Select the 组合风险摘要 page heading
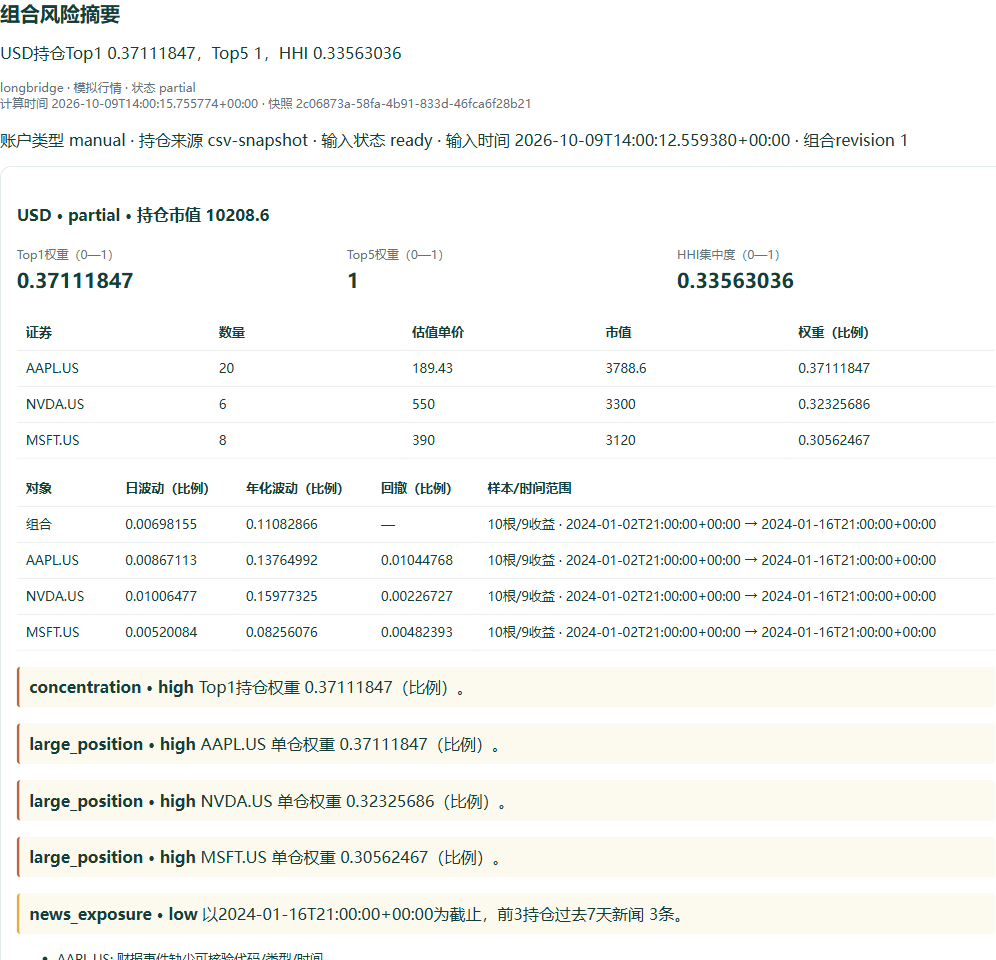This screenshot has height=960, width=996. coord(60,14)
